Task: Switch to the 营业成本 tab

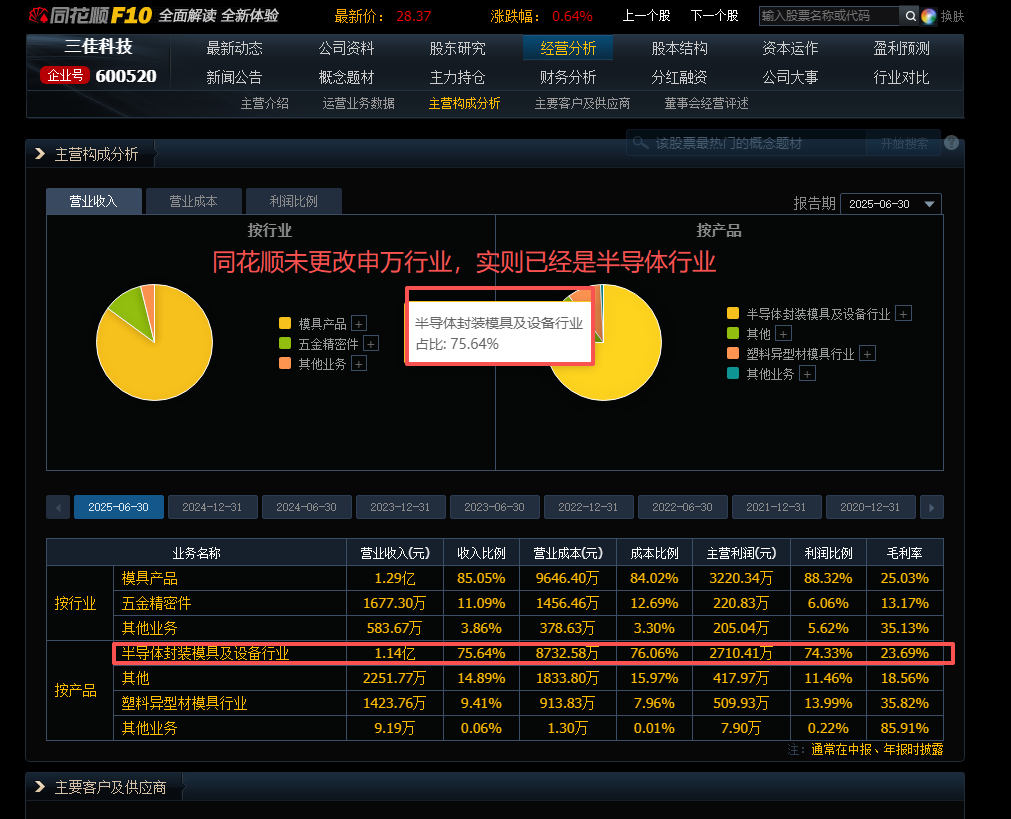Action: (193, 201)
